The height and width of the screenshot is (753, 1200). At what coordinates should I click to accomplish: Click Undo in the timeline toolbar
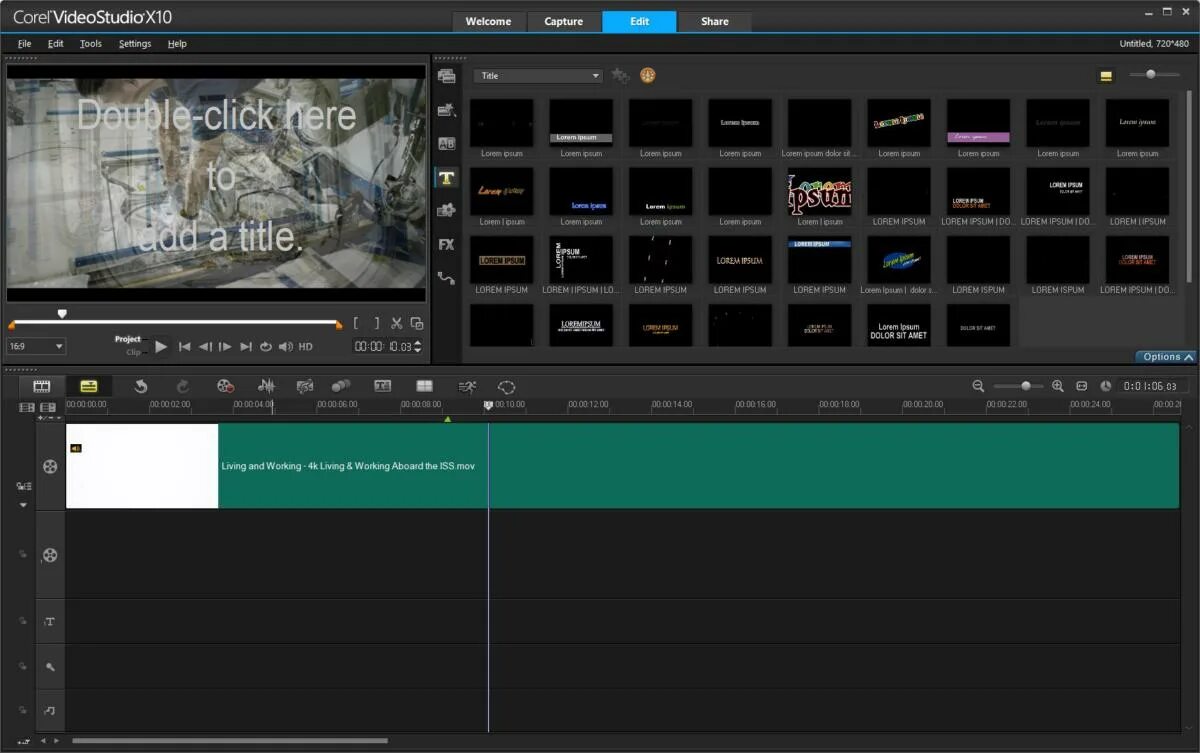pyautogui.click(x=141, y=386)
